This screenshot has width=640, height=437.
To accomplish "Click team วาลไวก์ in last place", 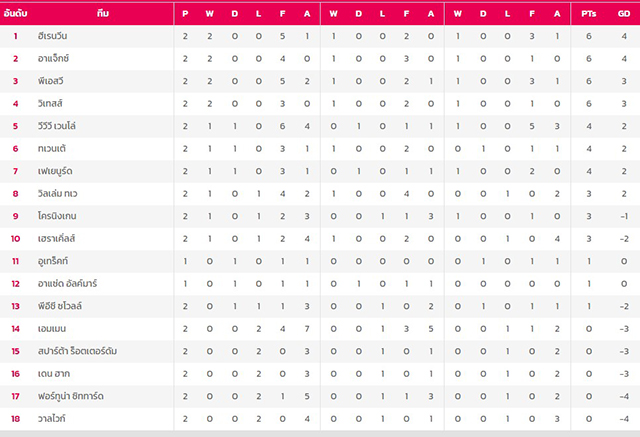I will click(51, 419).
